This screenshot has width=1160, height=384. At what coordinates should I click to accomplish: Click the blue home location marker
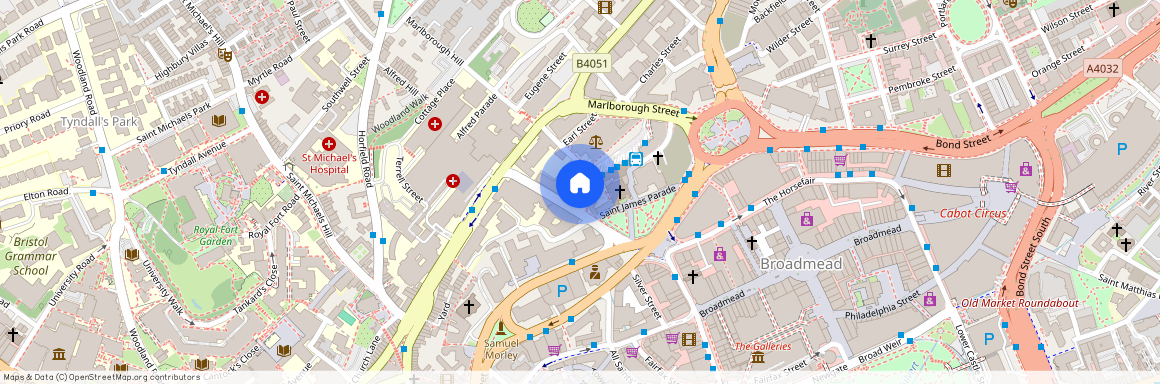click(580, 183)
